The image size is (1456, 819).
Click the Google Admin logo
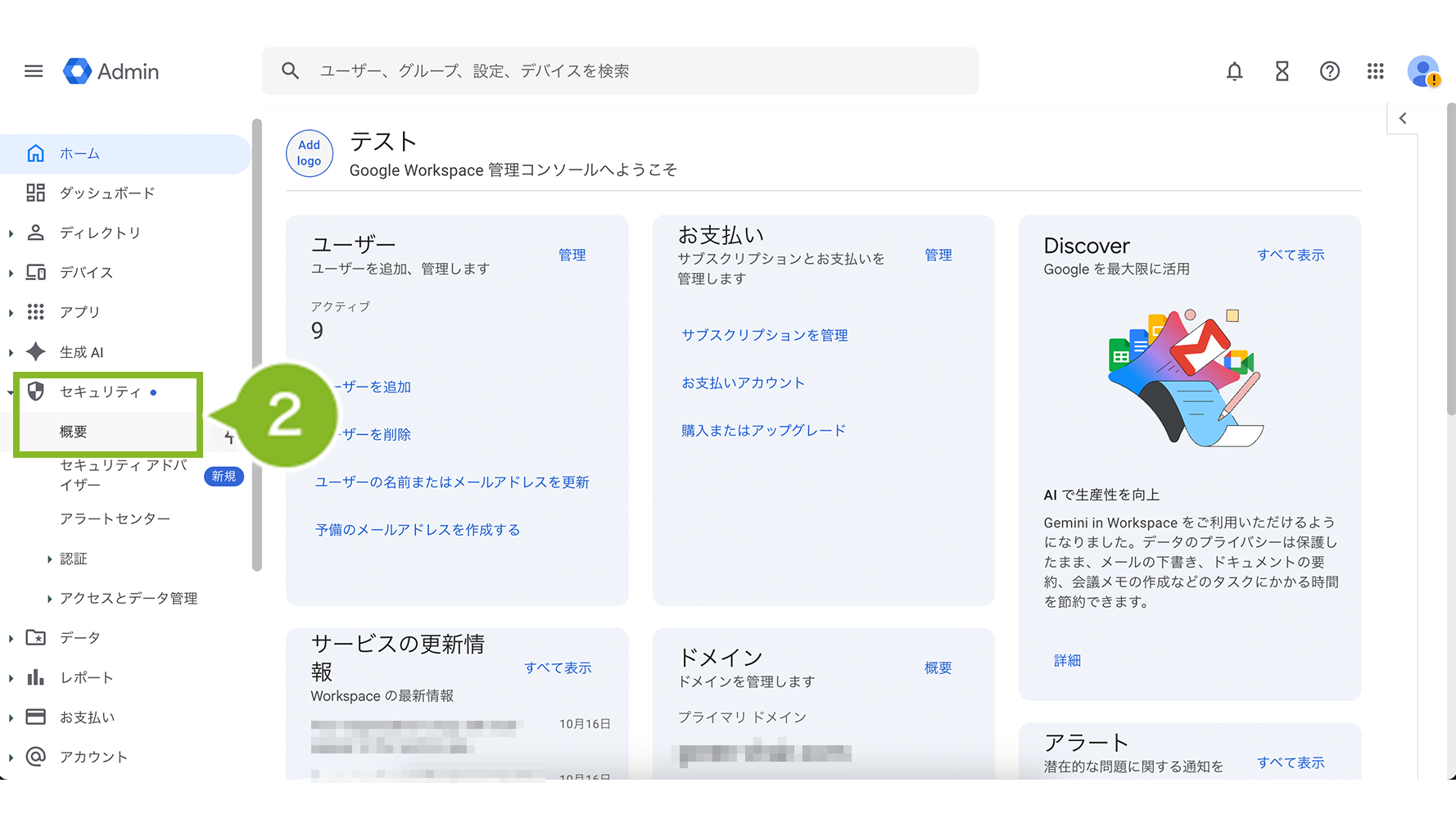tap(111, 71)
